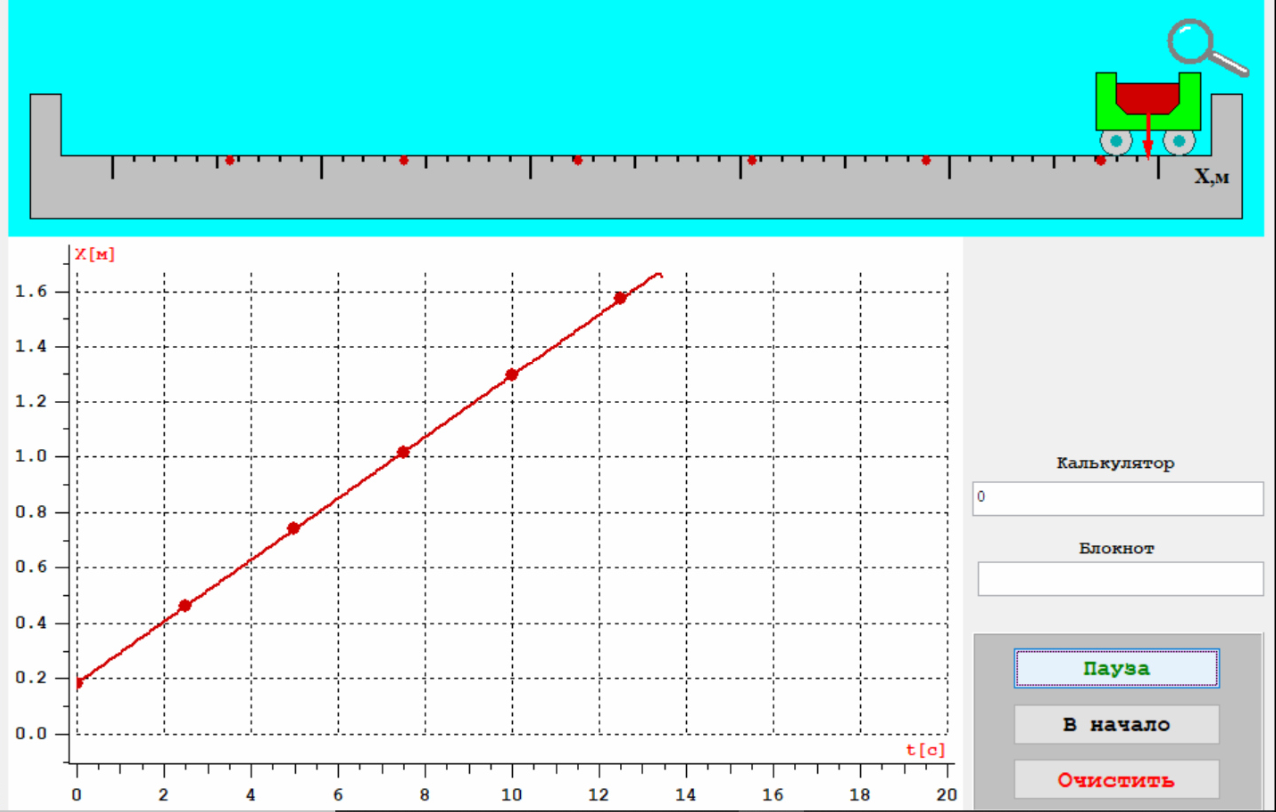Click the "t[c]" horizontal axis title

(926, 749)
